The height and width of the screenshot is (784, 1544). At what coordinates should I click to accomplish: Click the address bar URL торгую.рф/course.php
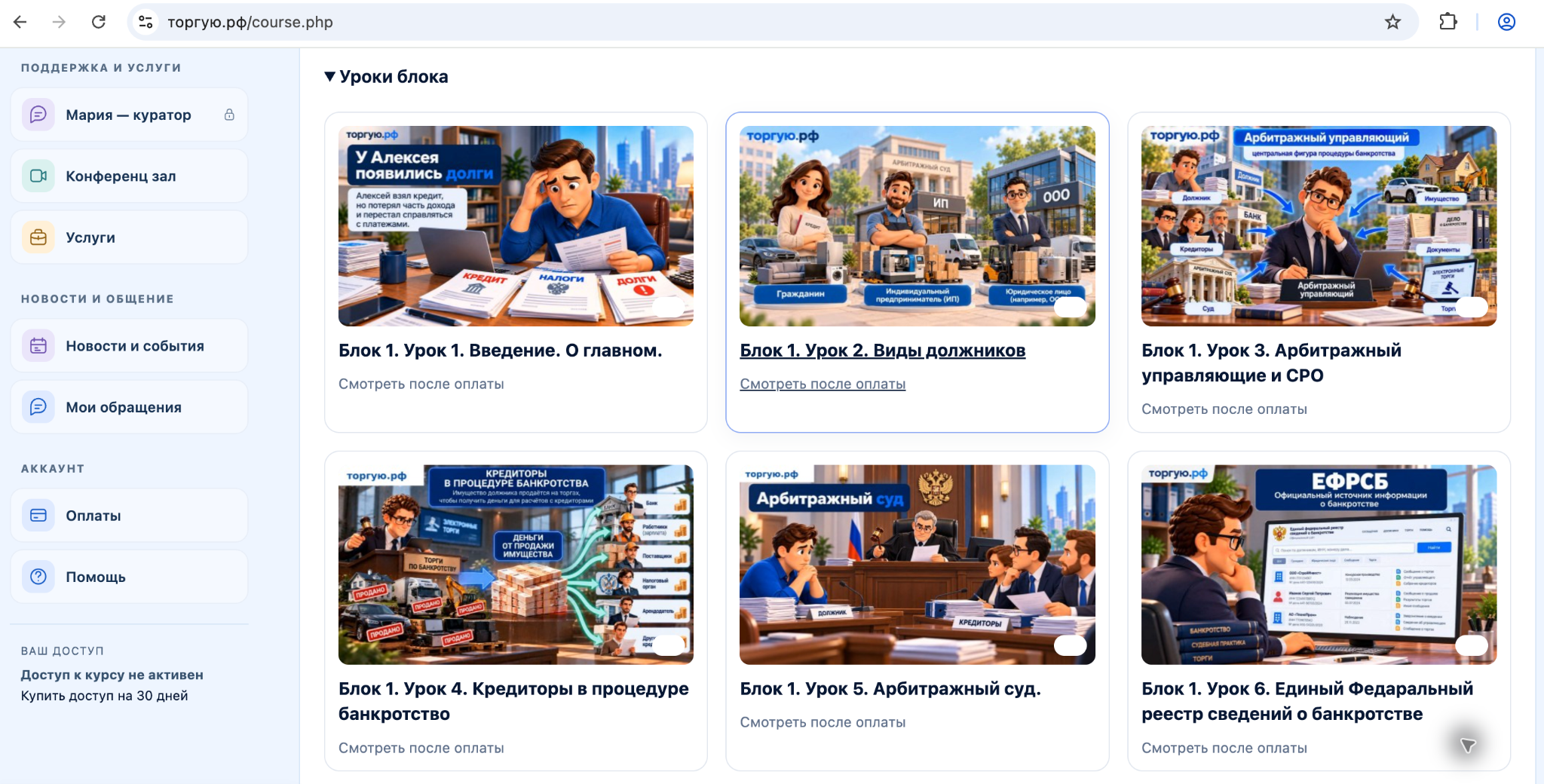(250, 22)
